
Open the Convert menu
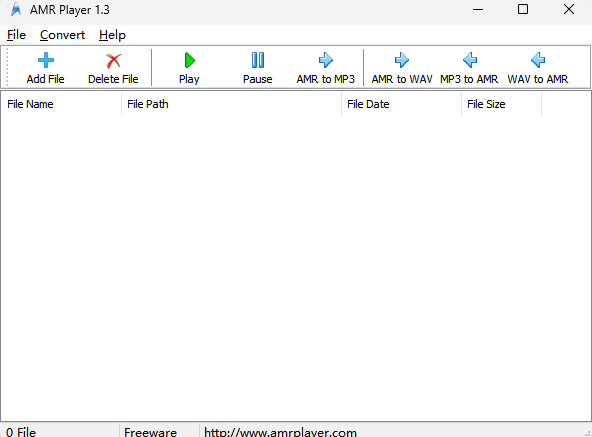[x=62, y=35]
